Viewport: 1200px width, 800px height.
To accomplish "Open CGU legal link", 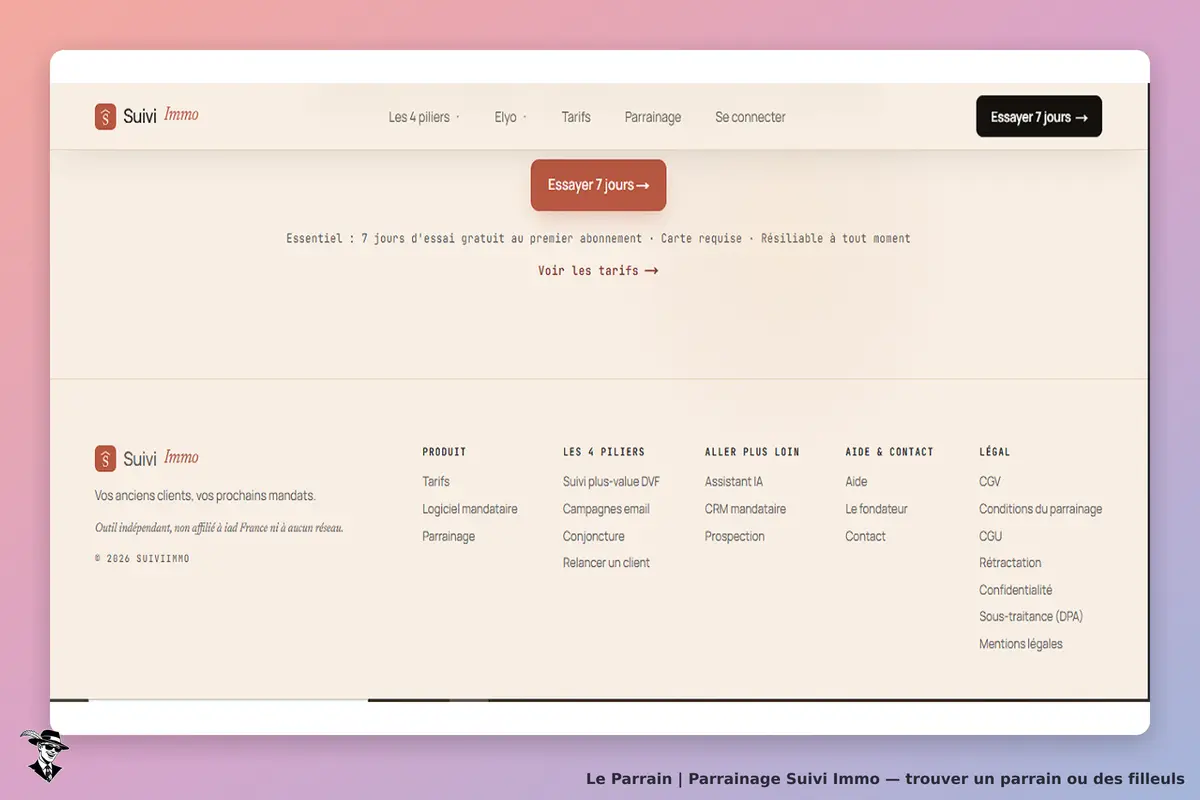I will tap(990, 536).
